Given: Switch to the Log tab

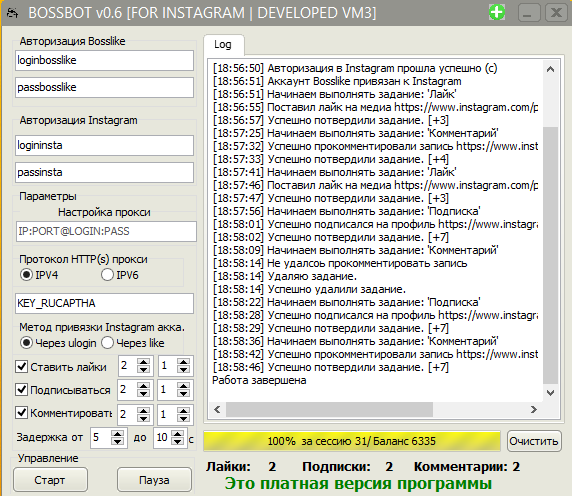Looking at the screenshot, I should click(223, 44).
